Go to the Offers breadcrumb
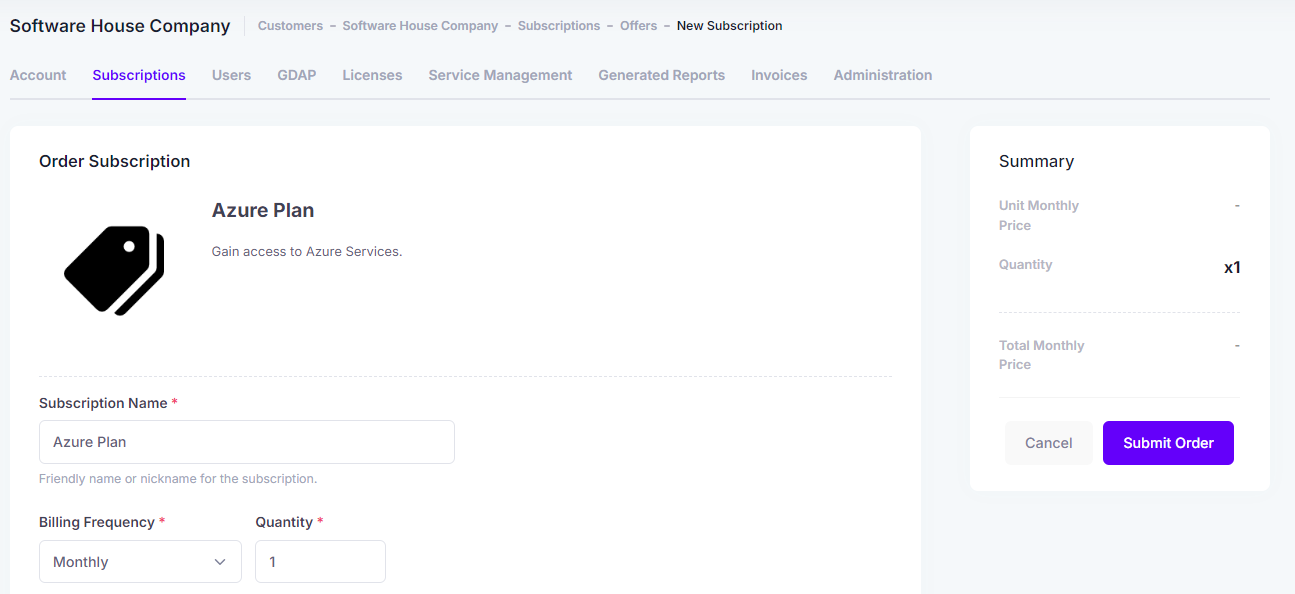This screenshot has height=594, width=1295. point(639,26)
